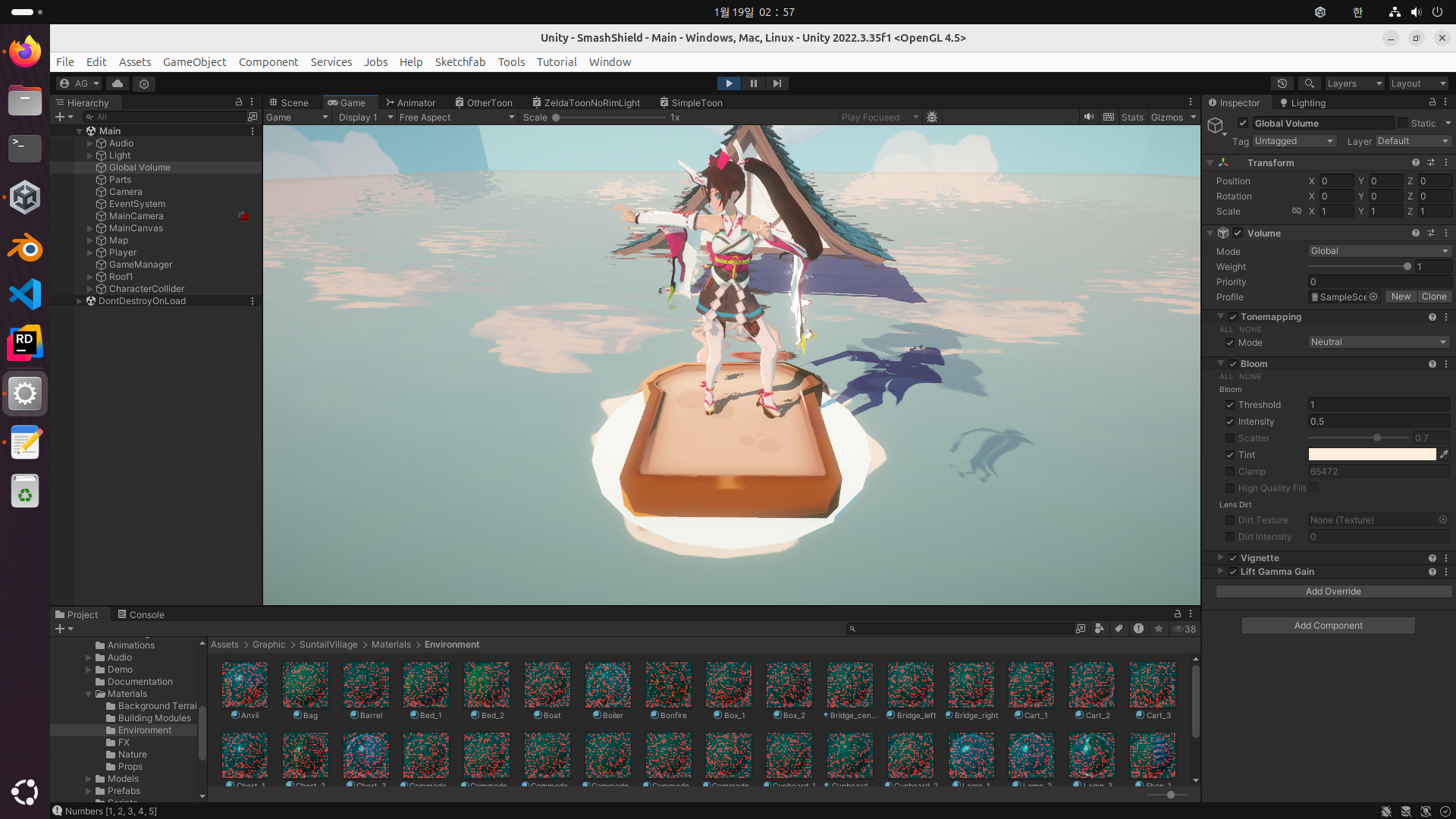Open Unity Hub dock icon

pos(25,198)
